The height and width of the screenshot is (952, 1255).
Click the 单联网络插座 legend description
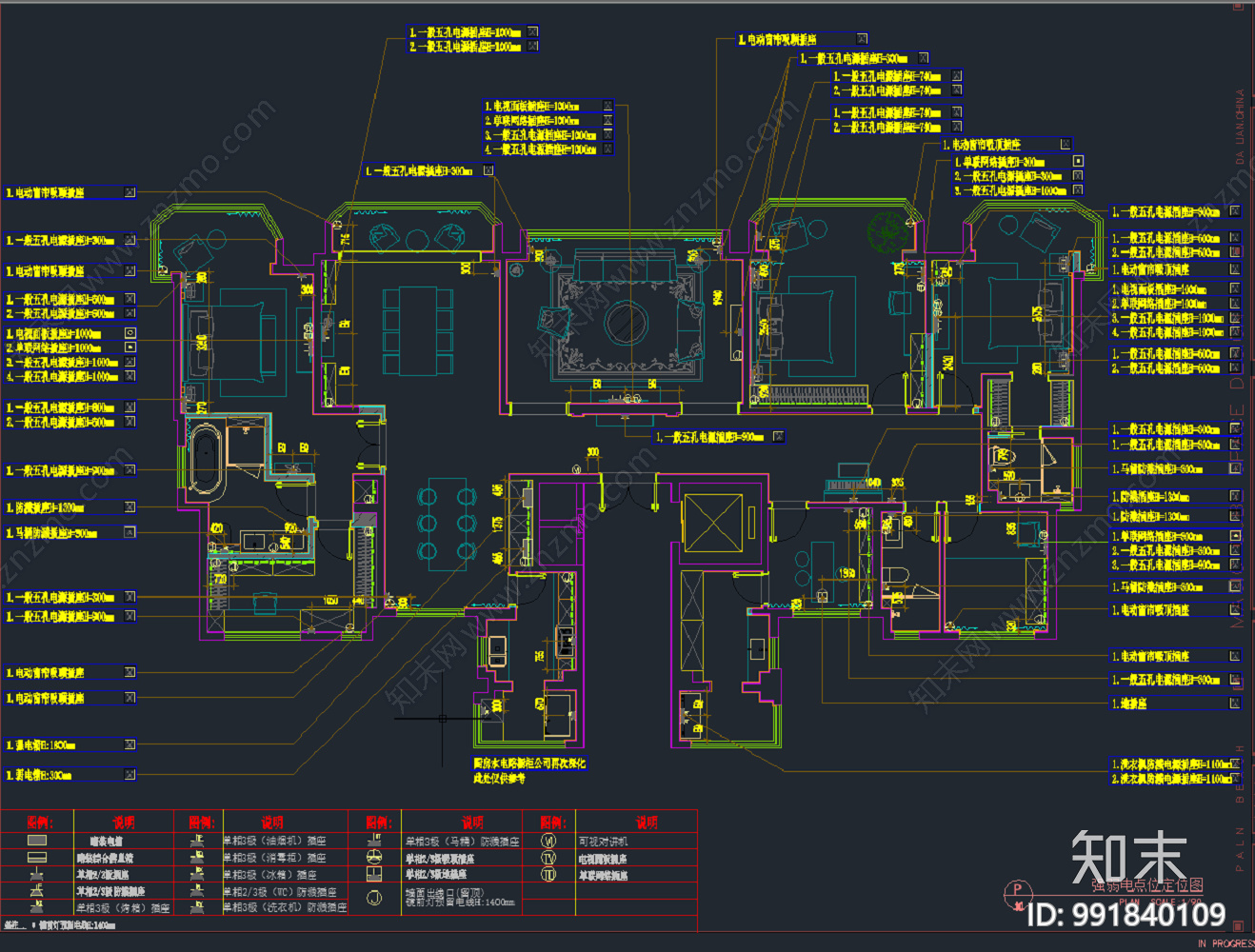click(x=604, y=875)
